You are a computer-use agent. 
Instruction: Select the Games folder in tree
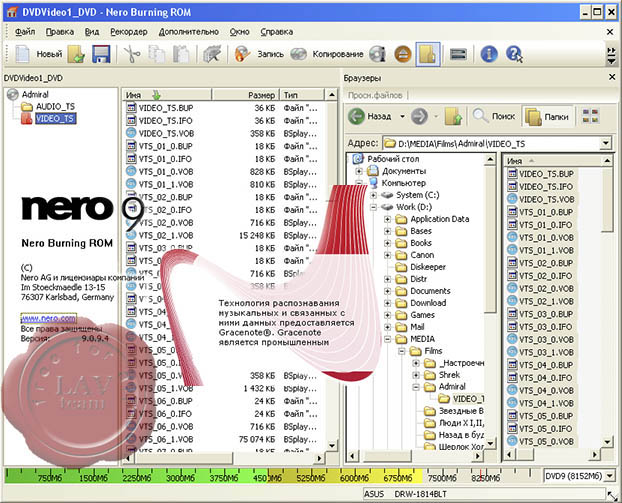[x=422, y=315]
